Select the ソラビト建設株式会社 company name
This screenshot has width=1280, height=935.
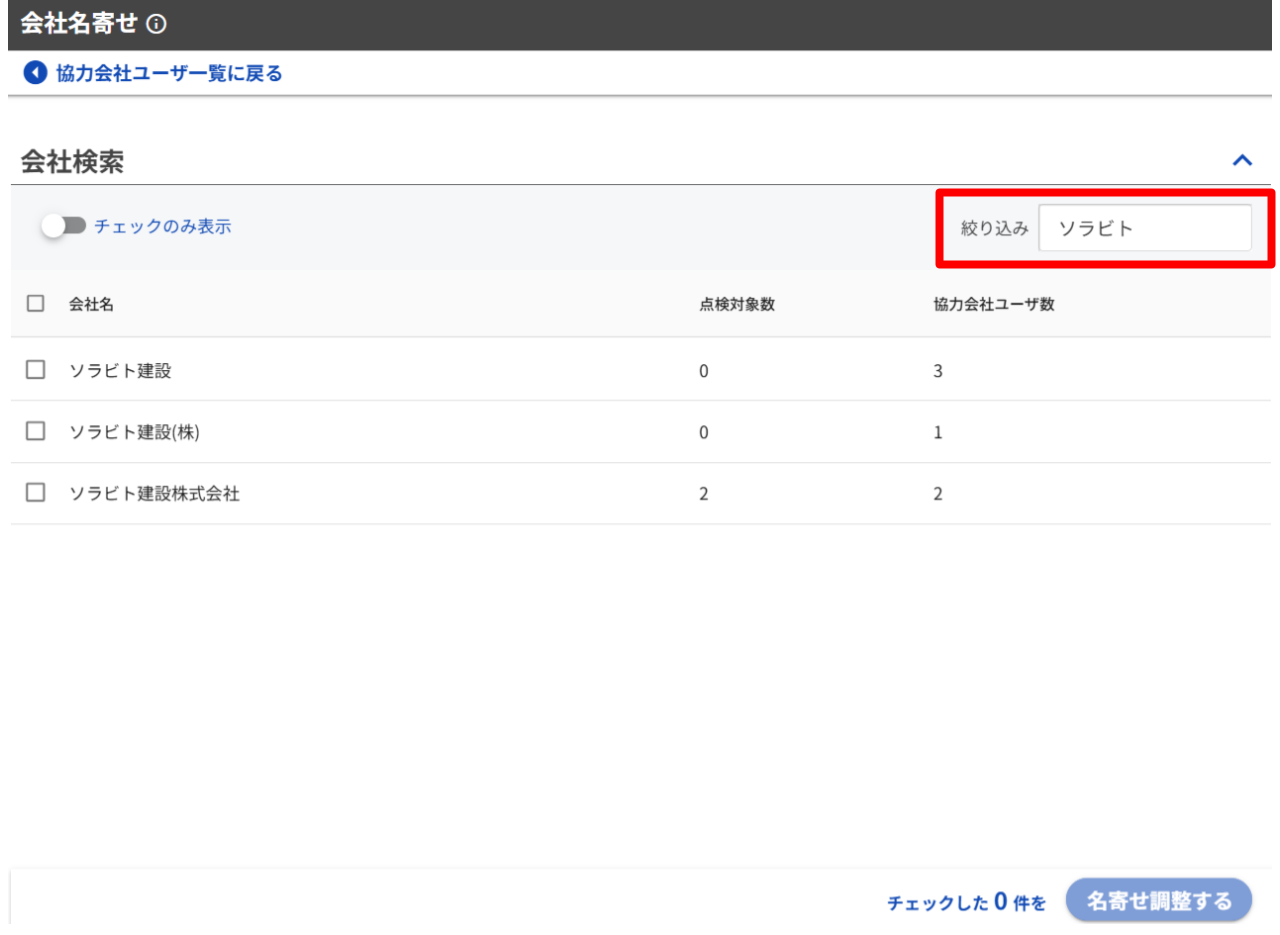[154, 493]
